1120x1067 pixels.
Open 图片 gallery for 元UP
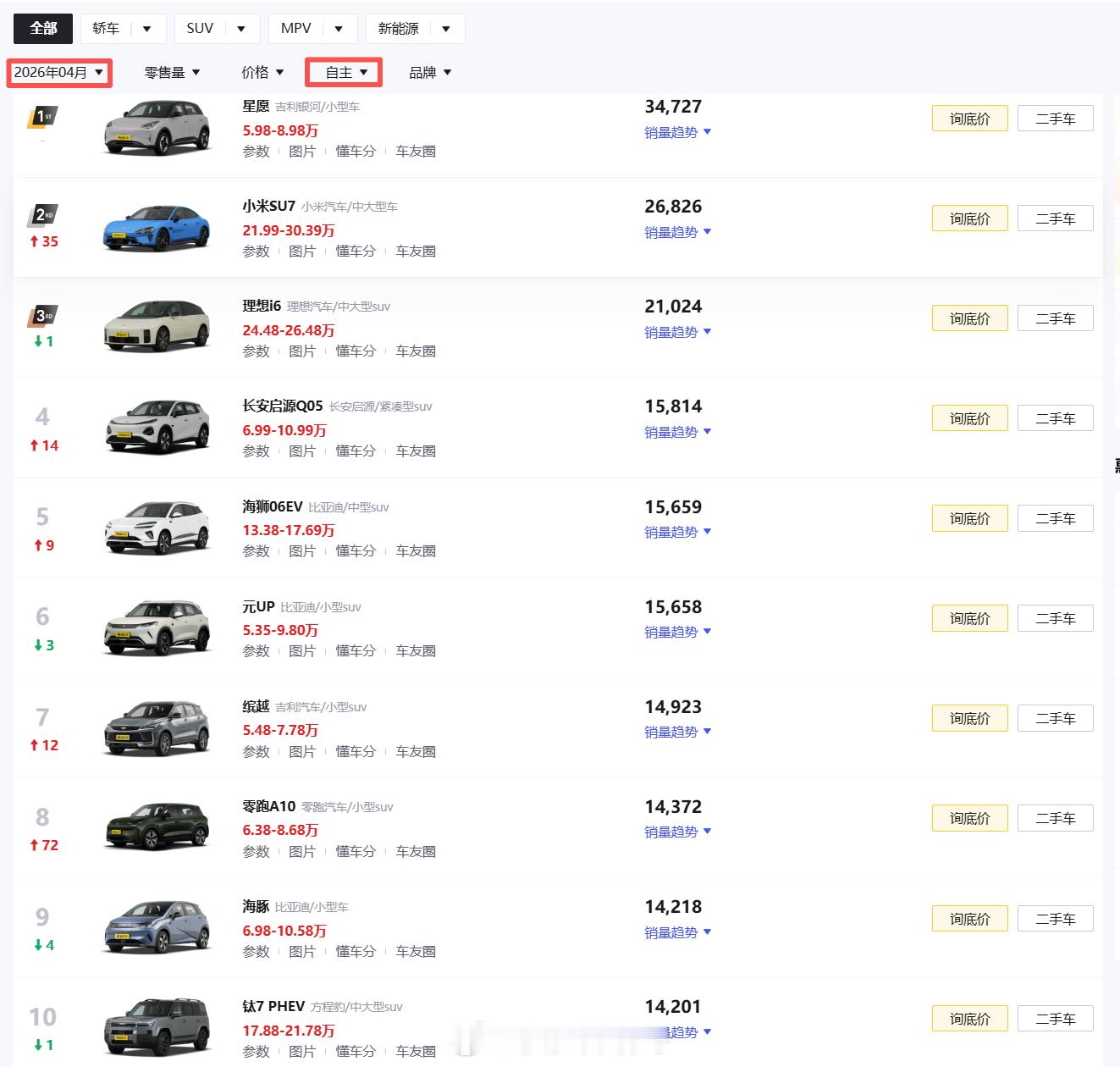pyautogui.click(x=302, y=651)
